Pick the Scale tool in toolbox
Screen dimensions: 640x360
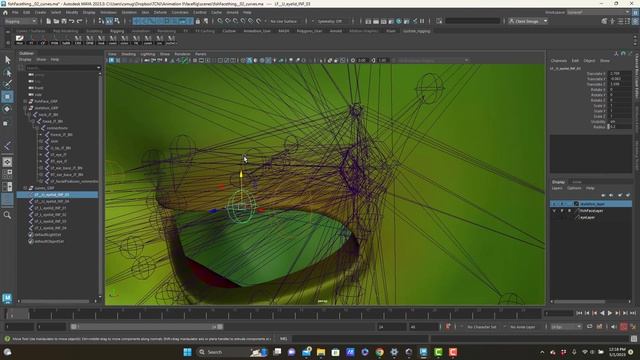[x=6, y=123]
